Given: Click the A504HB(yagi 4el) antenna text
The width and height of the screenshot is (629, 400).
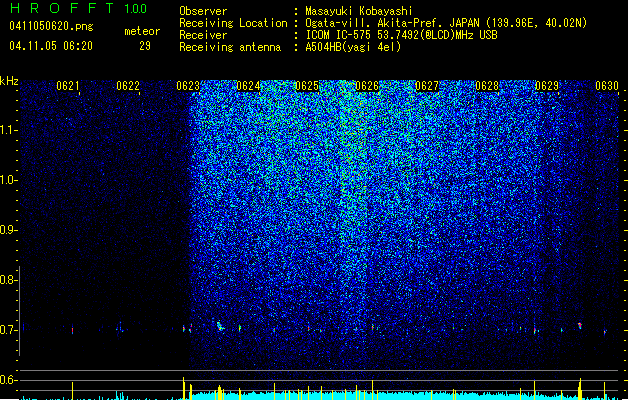Looking at the screenshot, I should pyautogui.click(x=353, y=47).
